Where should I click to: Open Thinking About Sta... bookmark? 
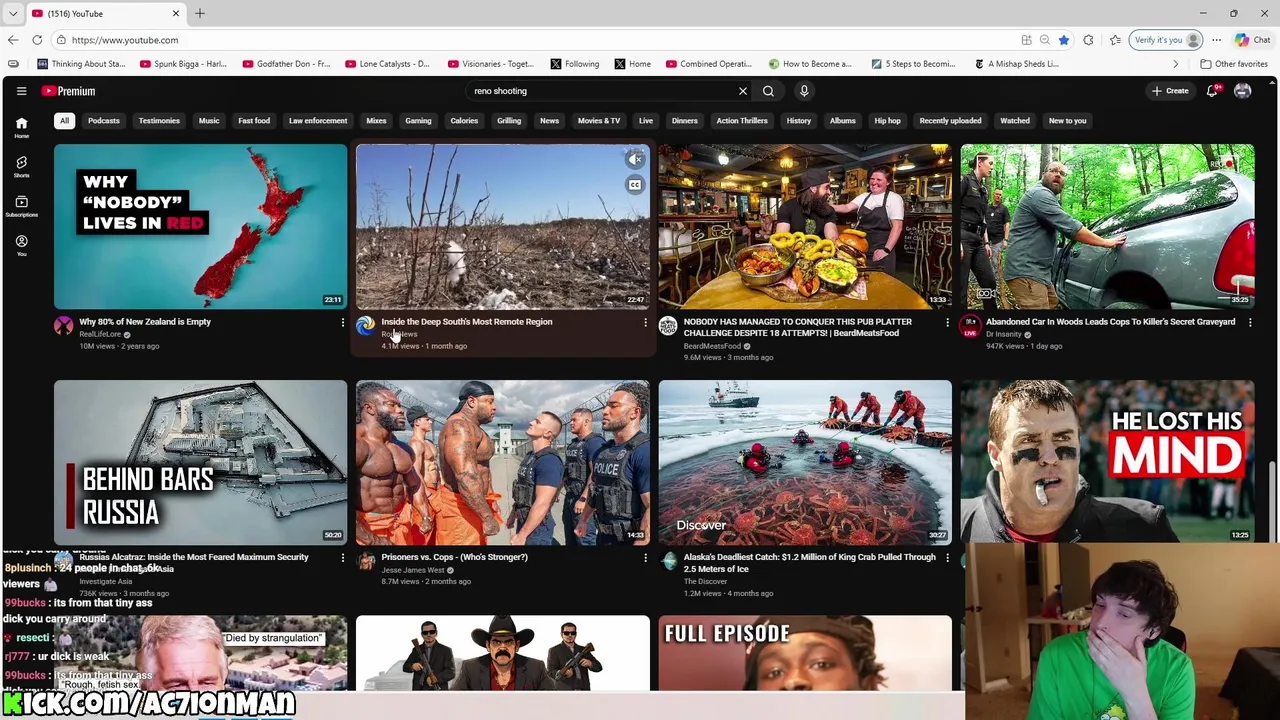82,64
